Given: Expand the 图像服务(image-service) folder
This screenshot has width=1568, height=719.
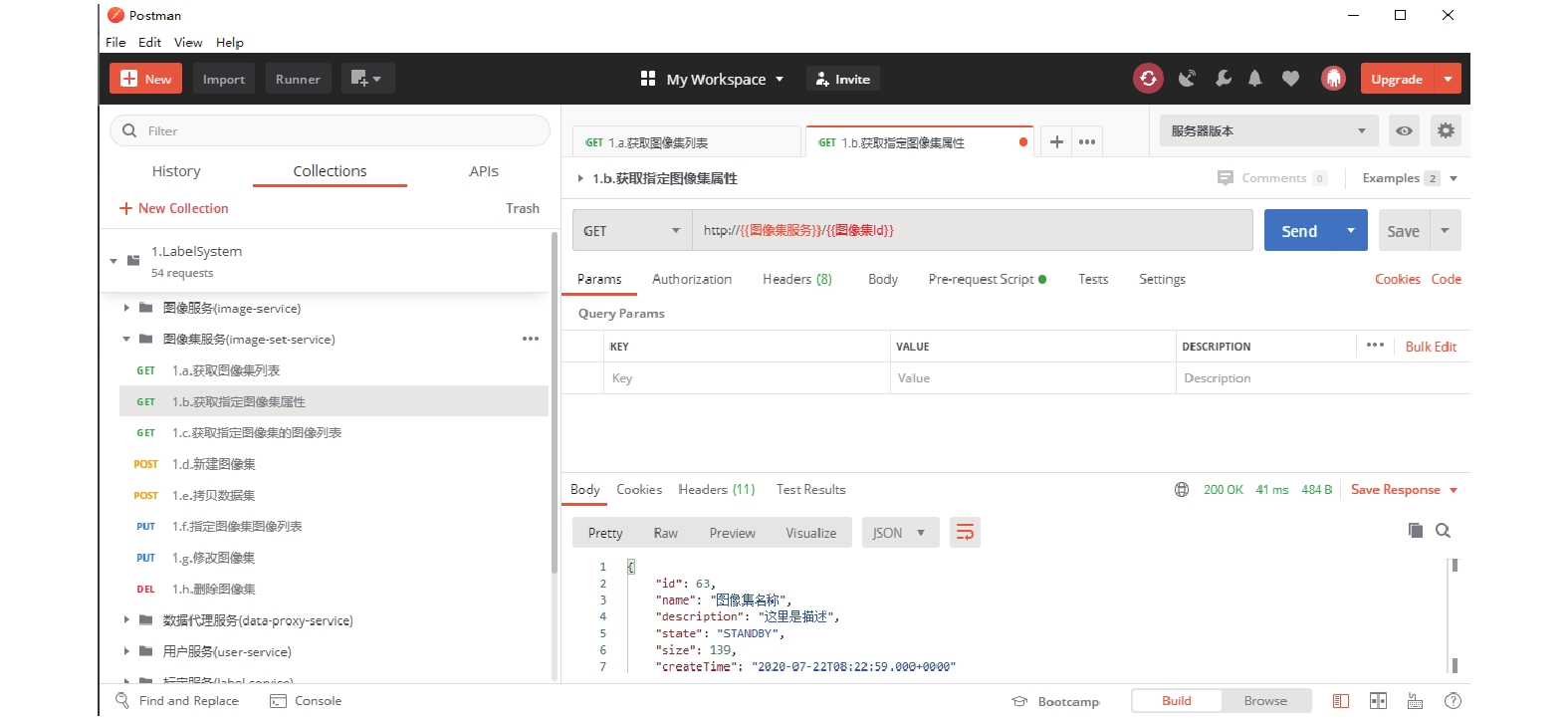Looking at the screenshot, I should click(126, 309).
